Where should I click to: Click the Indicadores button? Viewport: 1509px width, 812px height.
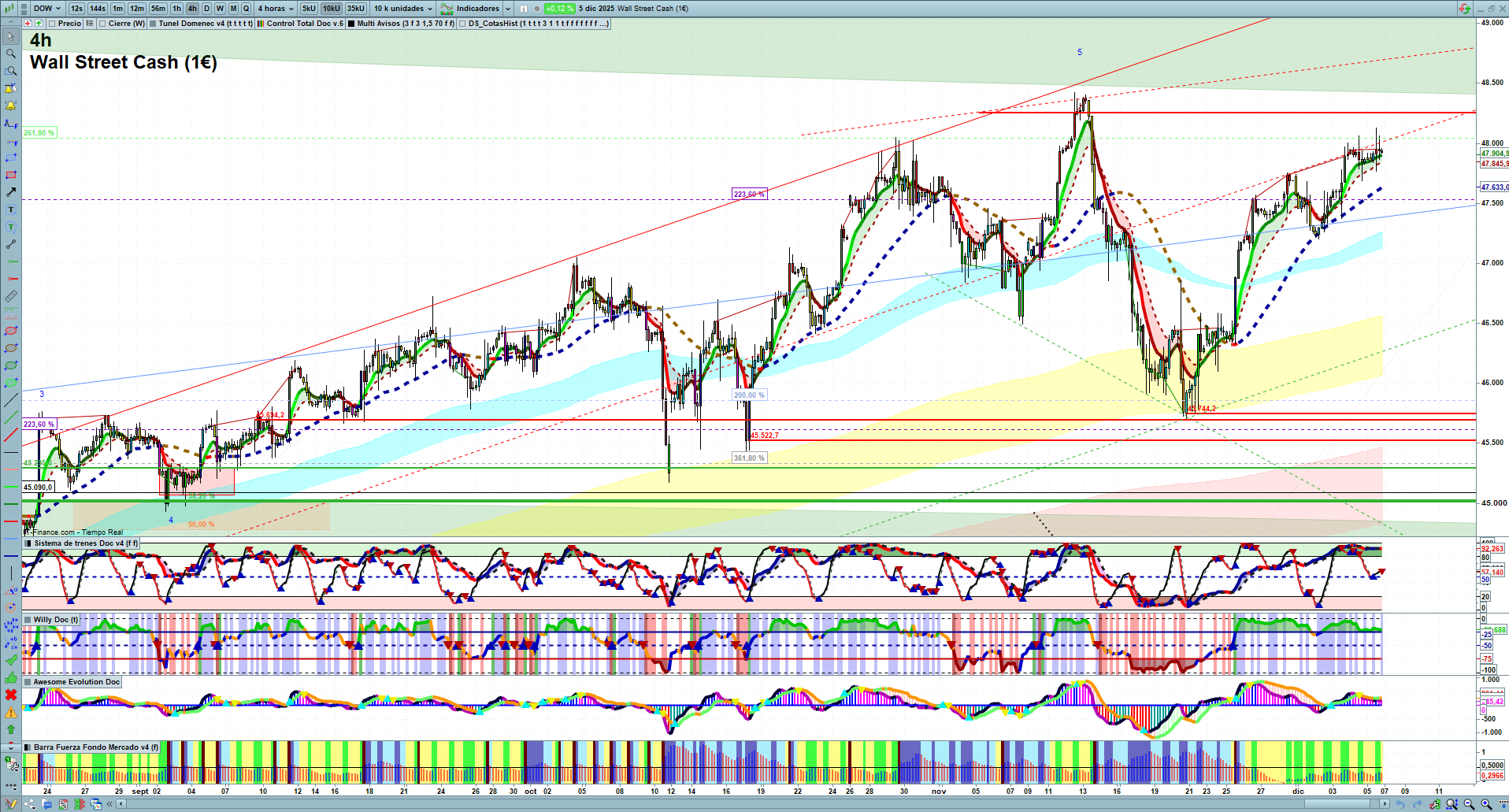coord(471,9)
